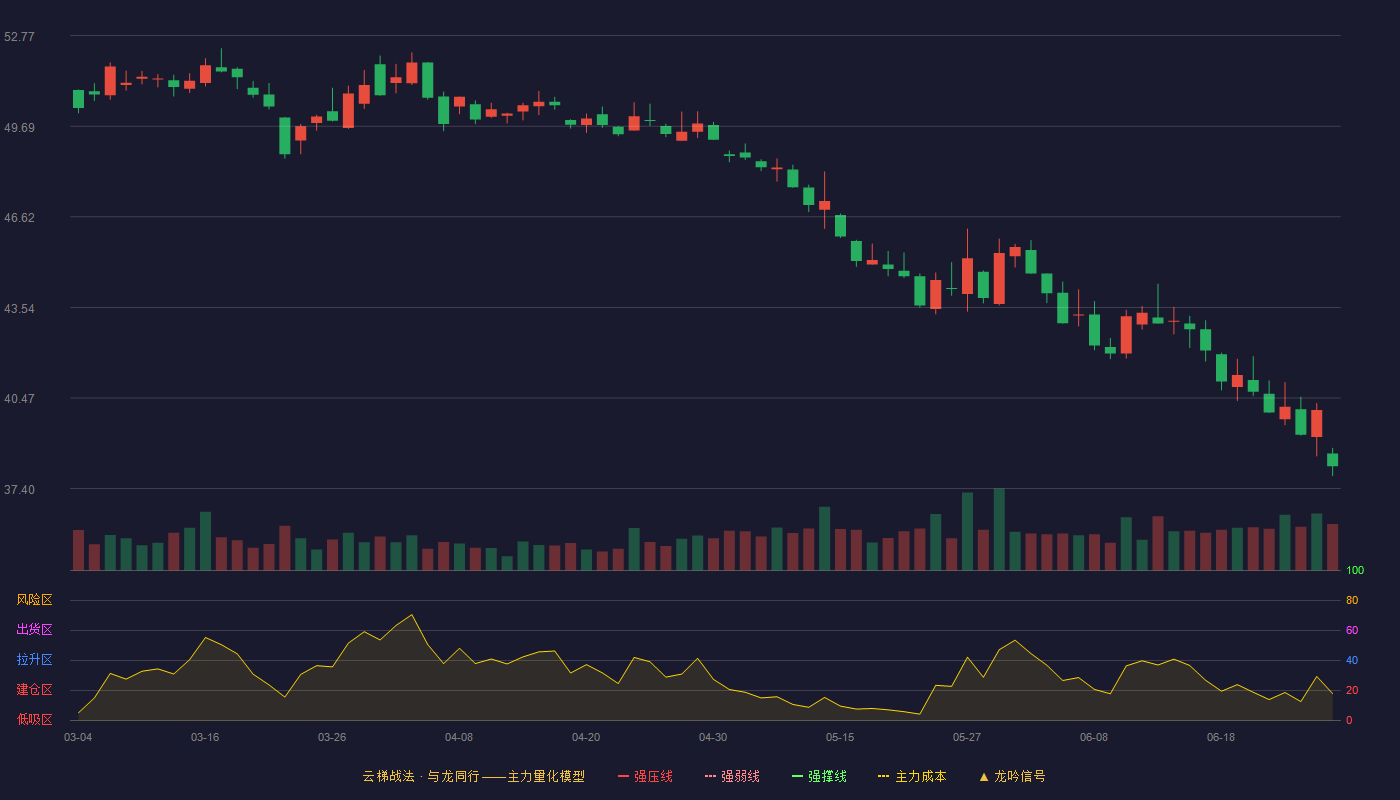Click the 拉升区 zone label
1400x800 pixels.
(x=34, y=660)
